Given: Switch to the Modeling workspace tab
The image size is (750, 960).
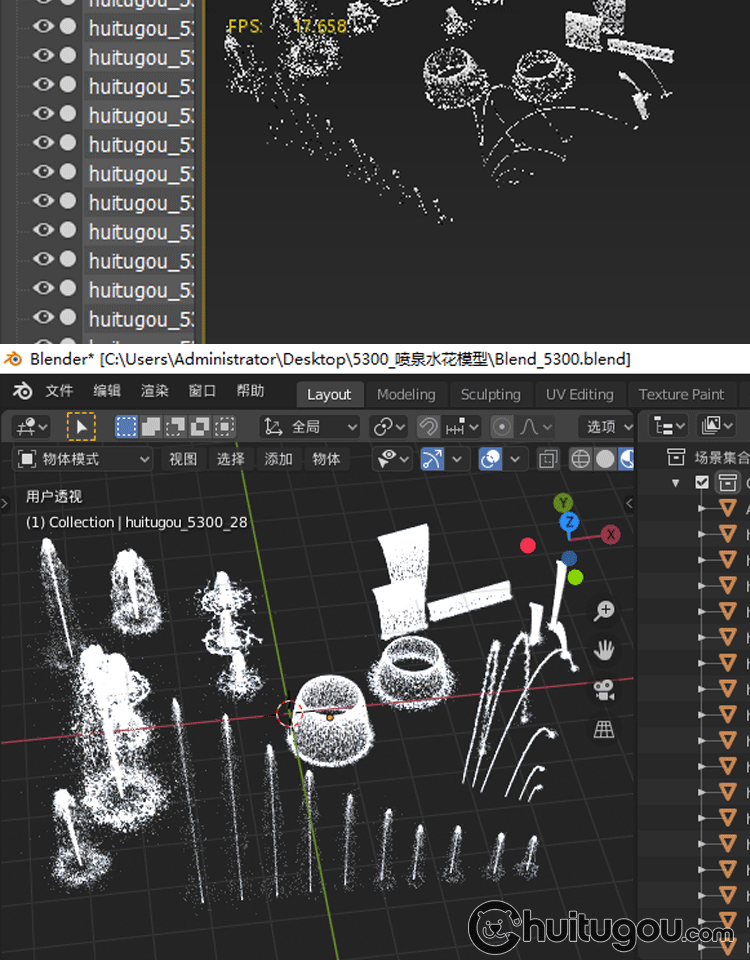Looking at the screenshot, I should coord(406,395).
